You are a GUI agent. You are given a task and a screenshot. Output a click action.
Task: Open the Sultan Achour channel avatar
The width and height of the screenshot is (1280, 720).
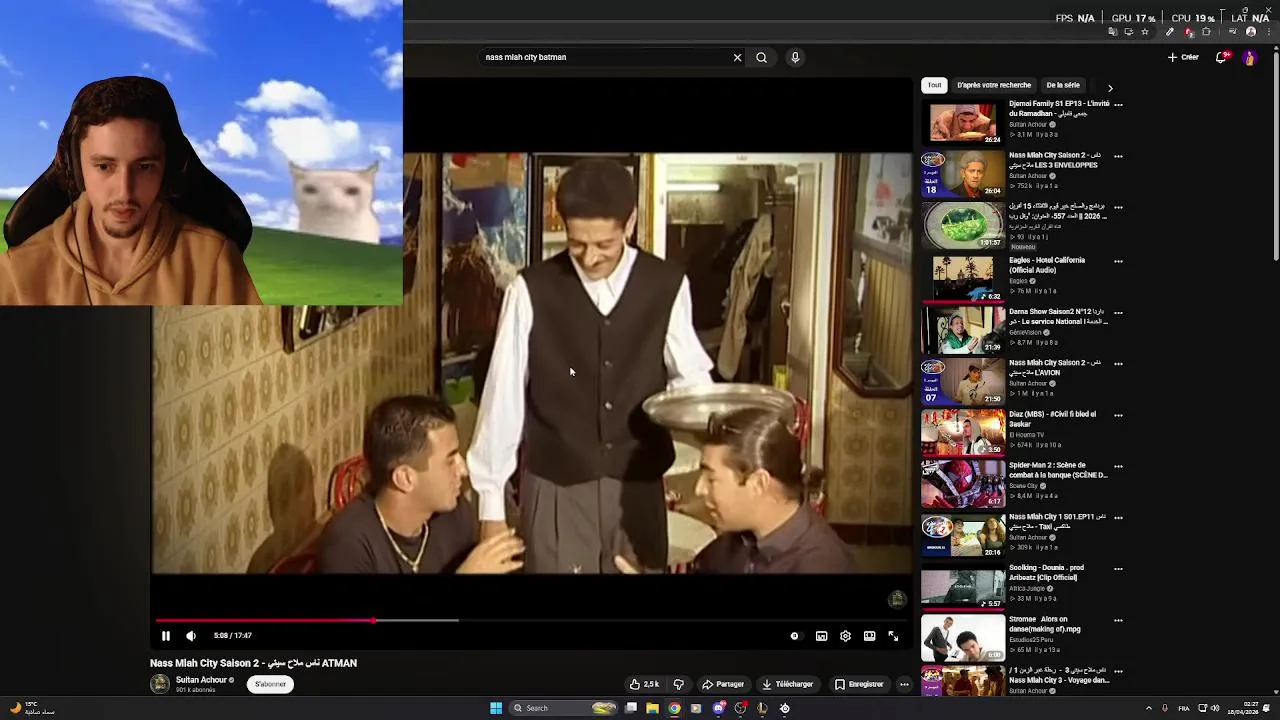click(x=160, y=684)
